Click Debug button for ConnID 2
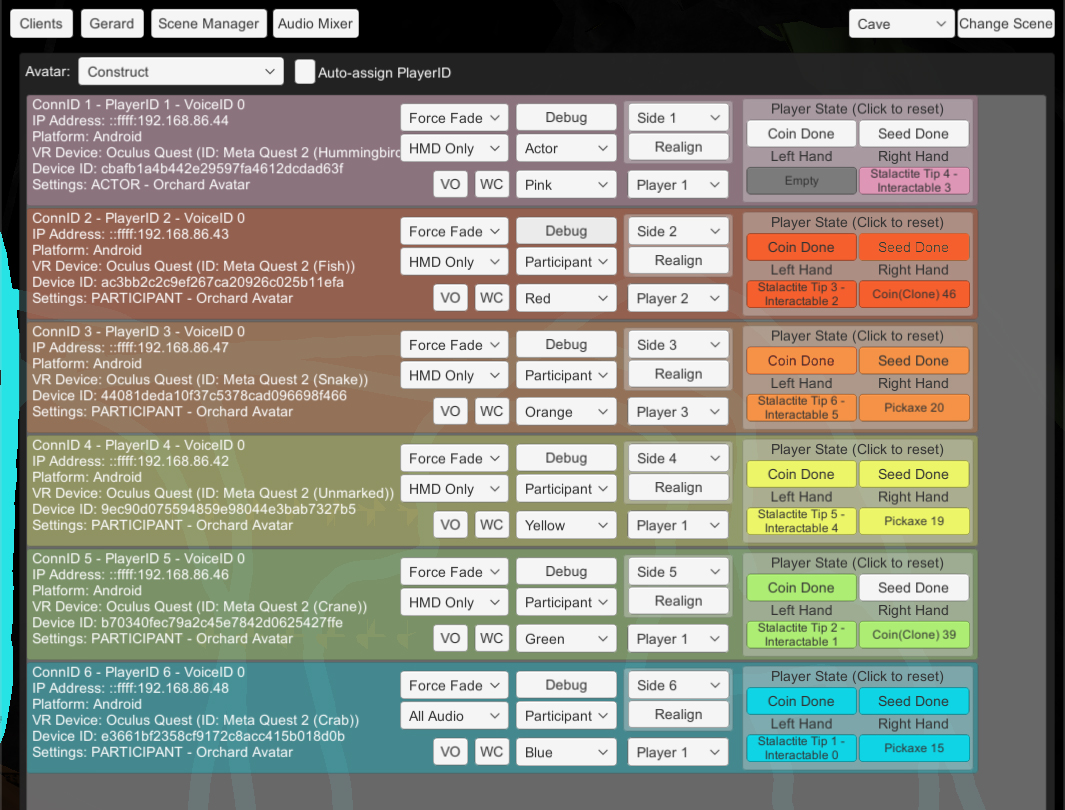Image resolution: width=1065 pixels, height=810 pixels. point(566,230)
